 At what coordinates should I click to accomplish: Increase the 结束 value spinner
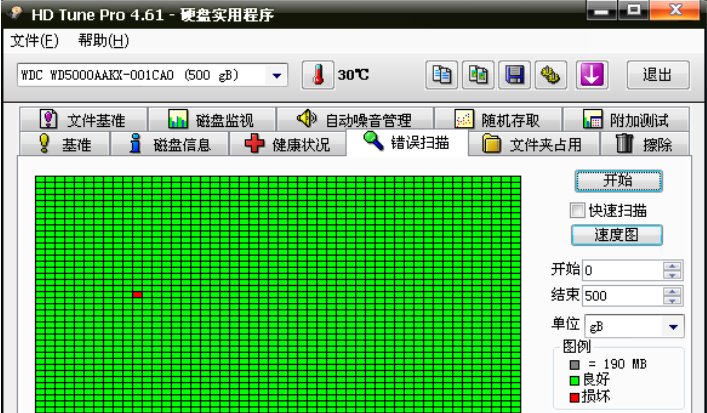point(672,291)
